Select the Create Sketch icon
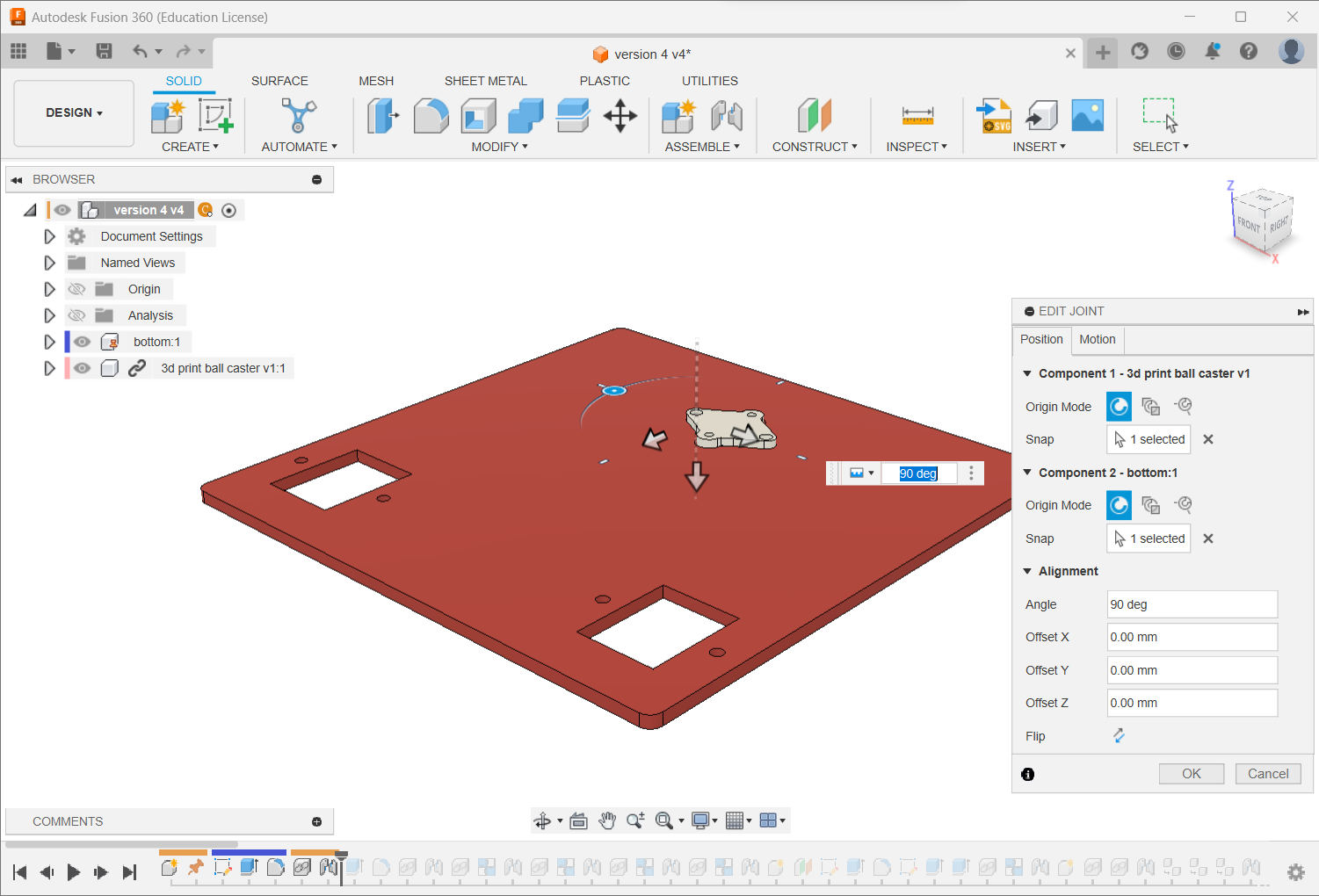Image resolution: width=1319 pixels, height=896 pixels. coord(215,116)
